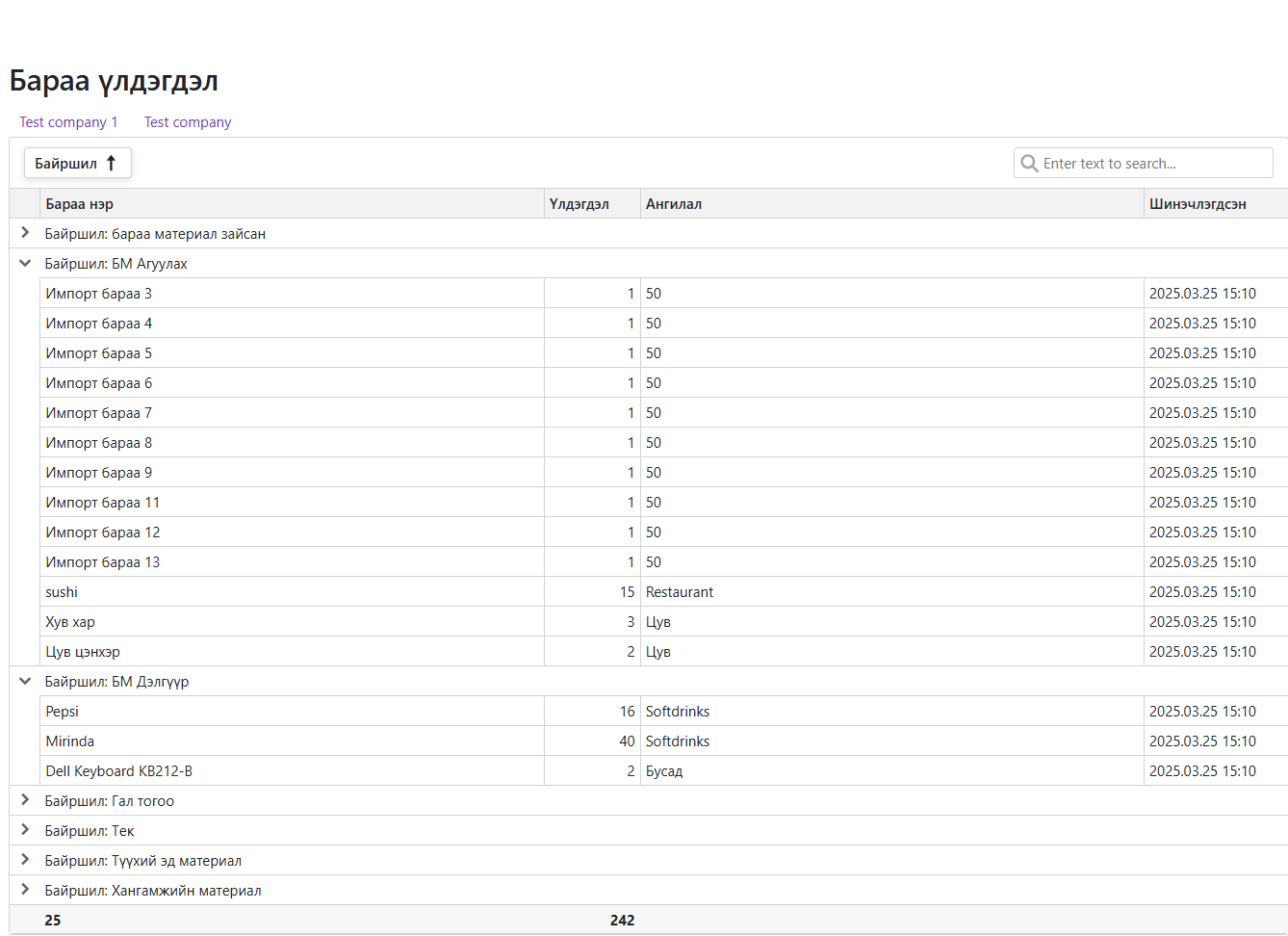Click the search magnifier icon
This screenshot has width=1288, height=936.
click(x=1029, y=164)
